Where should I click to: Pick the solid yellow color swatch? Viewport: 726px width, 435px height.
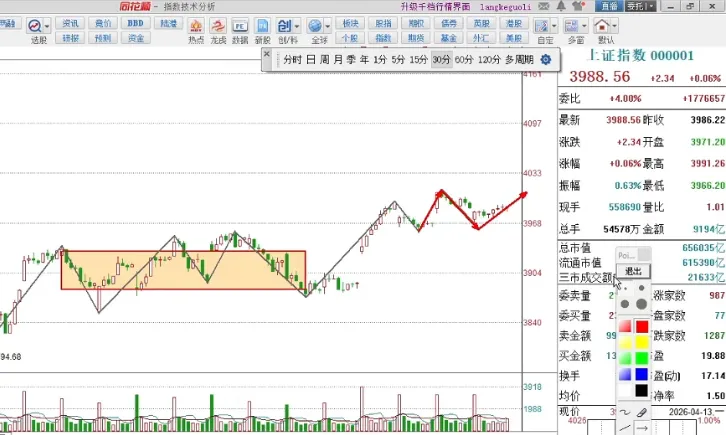pyautogui.click(x=642, y=342)
